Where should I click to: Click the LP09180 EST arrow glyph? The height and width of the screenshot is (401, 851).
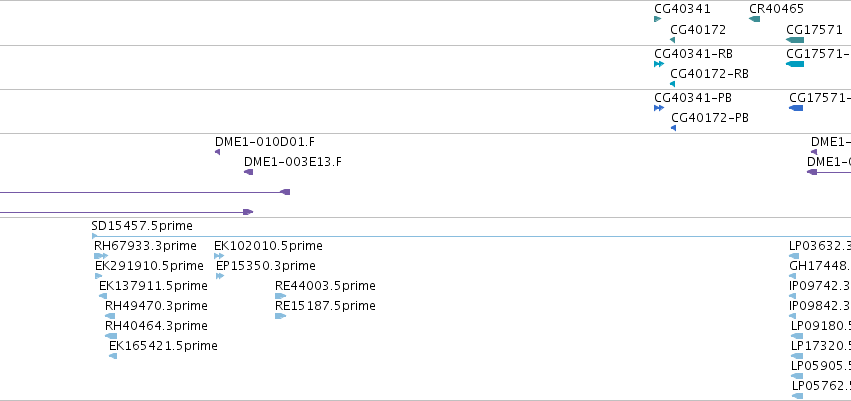(797, 336)
